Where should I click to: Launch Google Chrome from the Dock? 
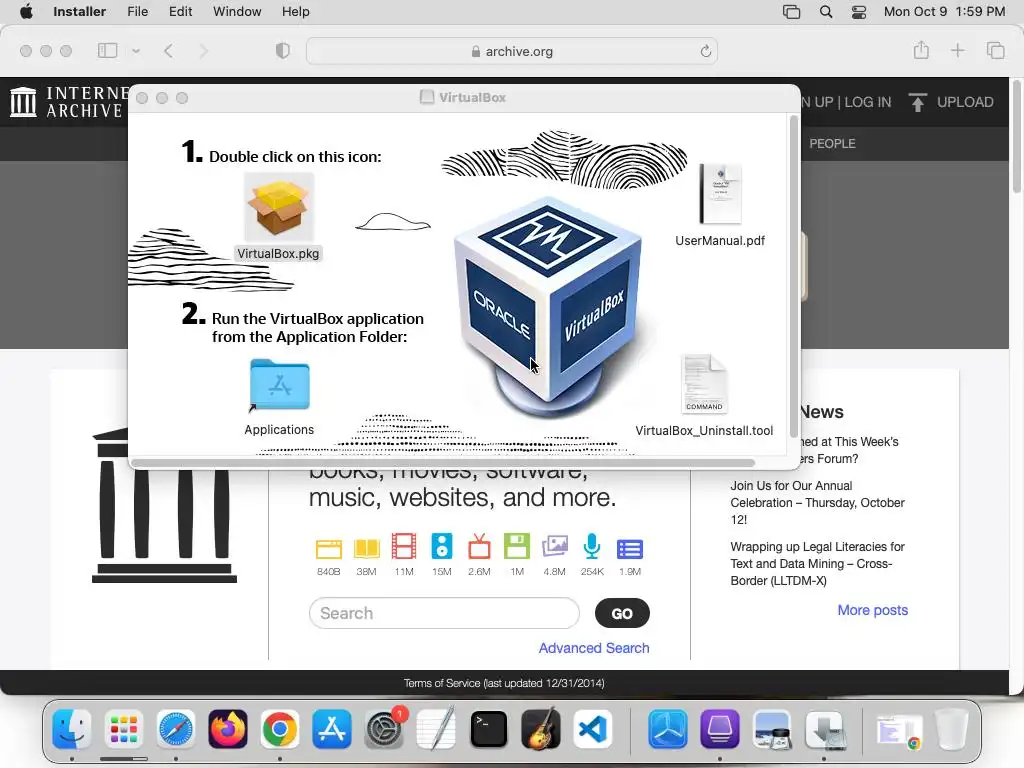(x=280, y=729)
